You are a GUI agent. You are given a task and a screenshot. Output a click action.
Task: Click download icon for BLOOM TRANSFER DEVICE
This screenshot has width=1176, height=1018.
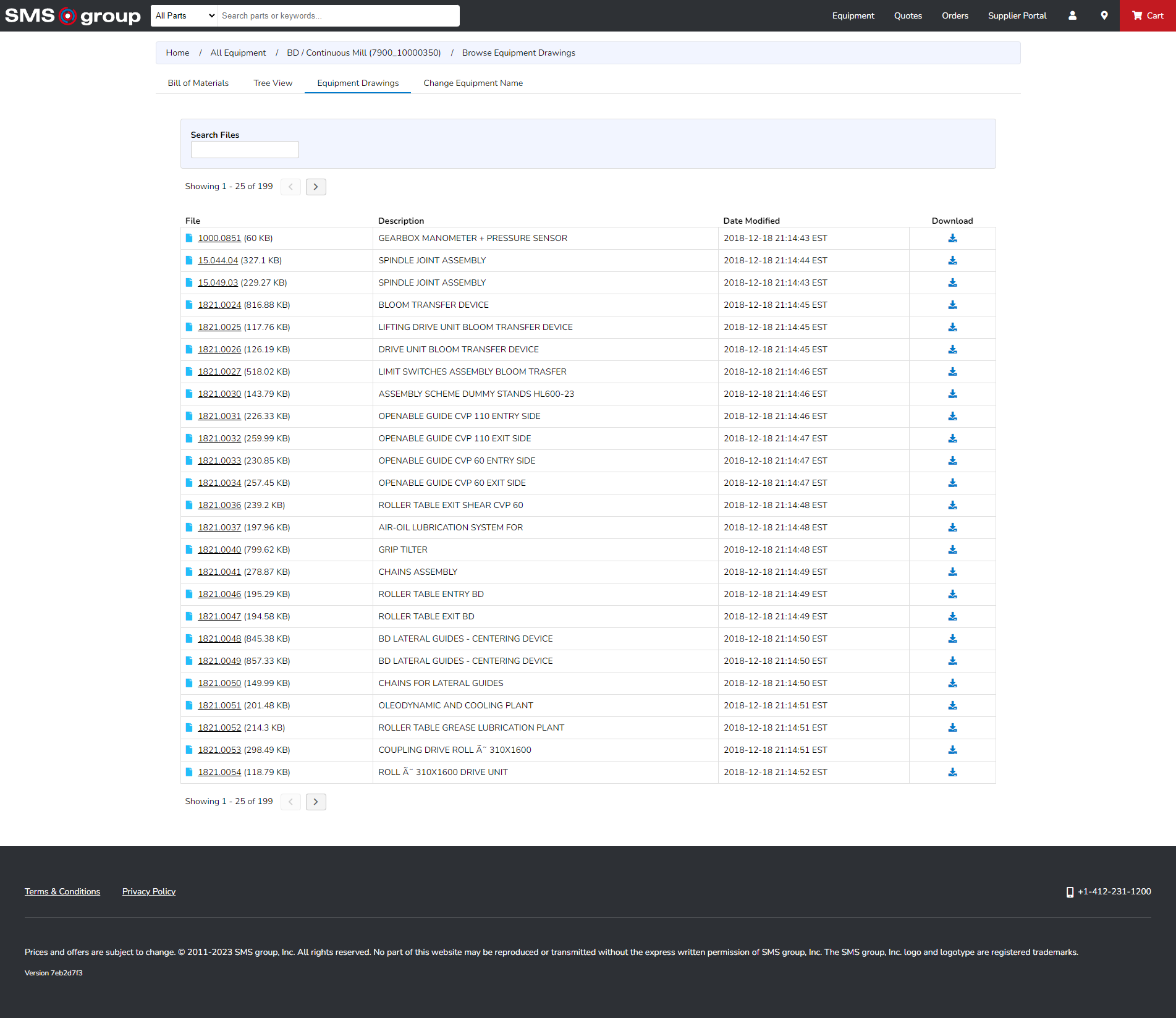(x=952, y=305)
